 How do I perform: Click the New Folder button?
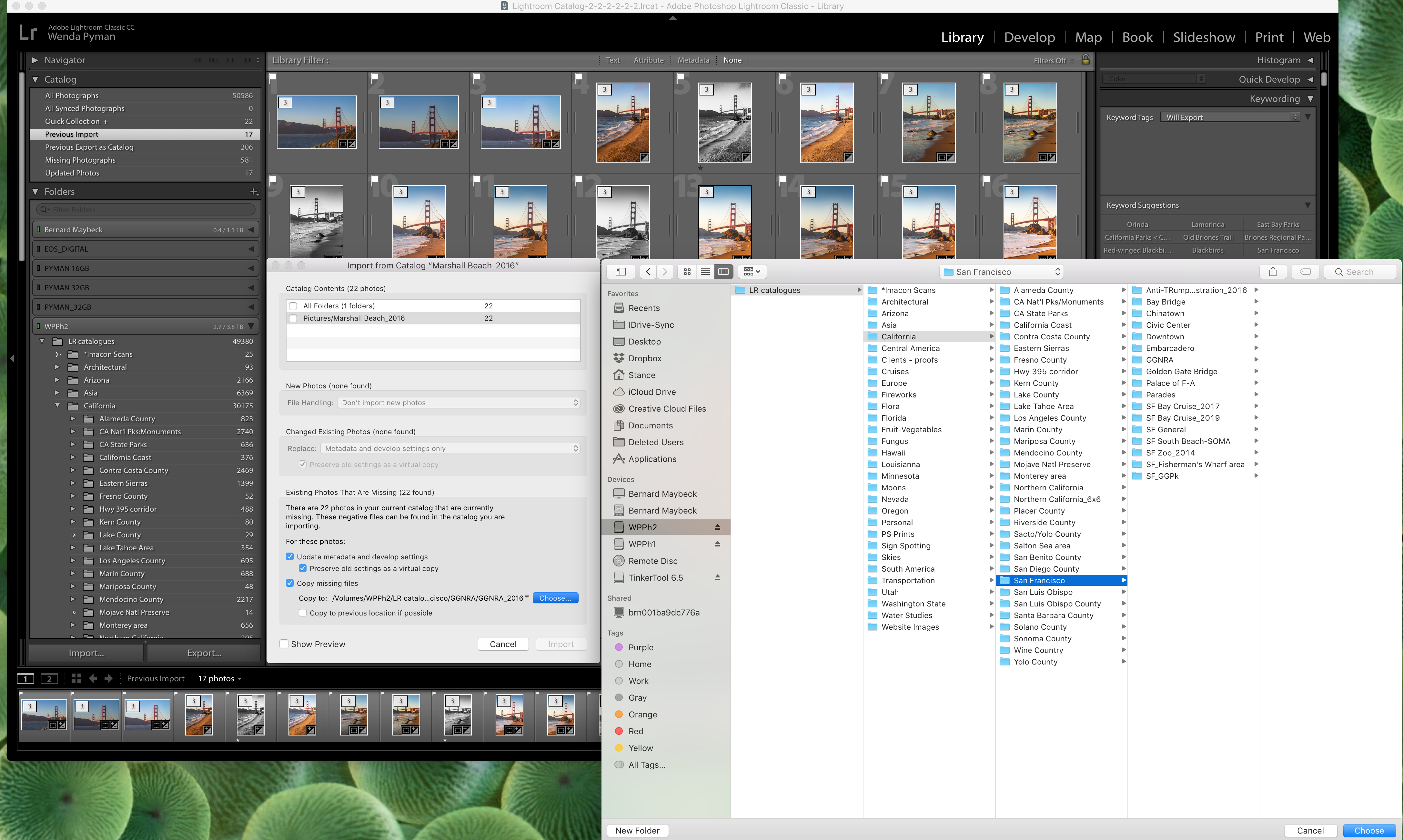[x=637, y=830]
